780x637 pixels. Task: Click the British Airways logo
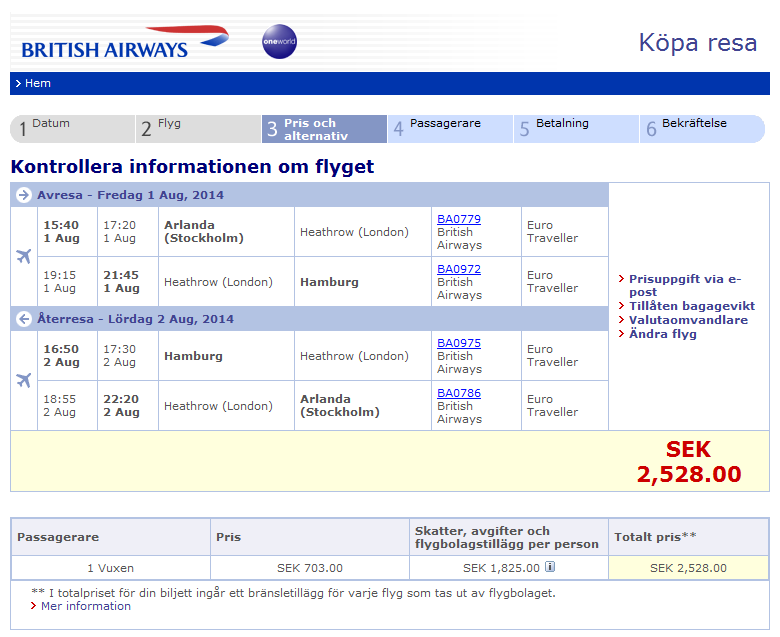tap(125, 43)
